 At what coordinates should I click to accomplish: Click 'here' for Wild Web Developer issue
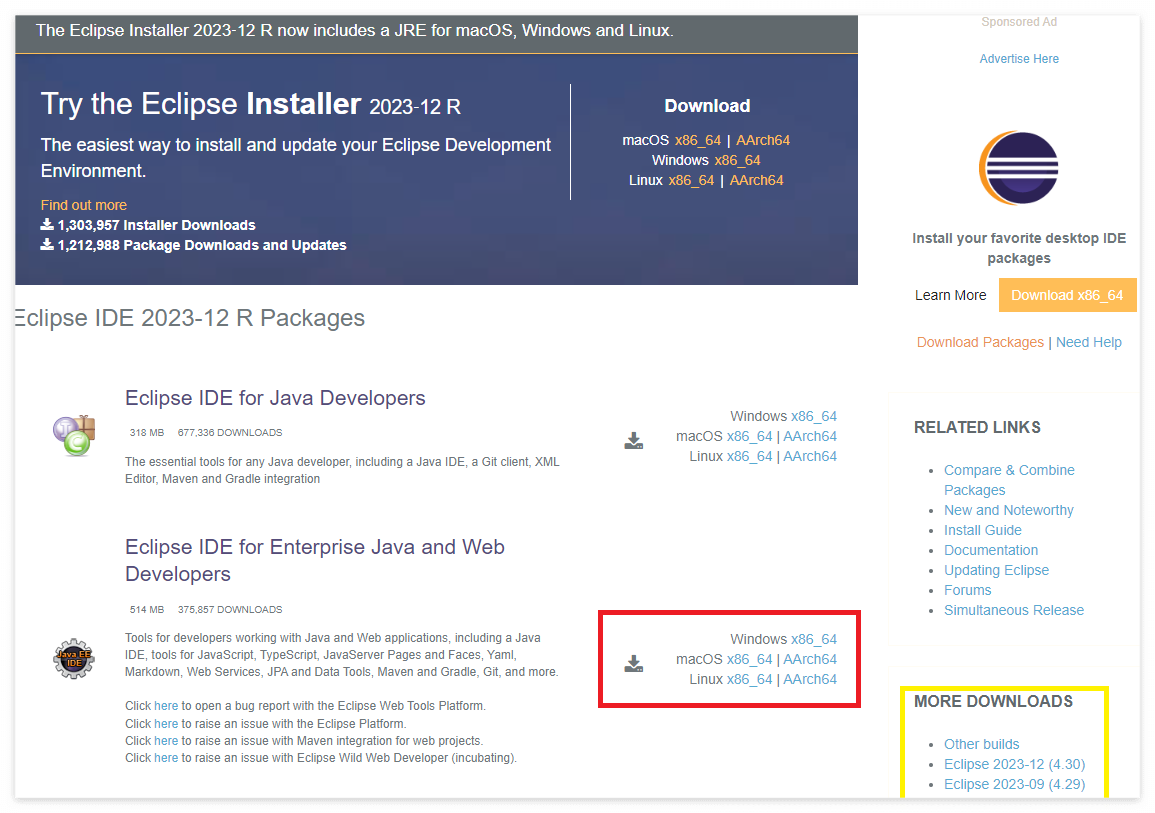click(166, 758)
